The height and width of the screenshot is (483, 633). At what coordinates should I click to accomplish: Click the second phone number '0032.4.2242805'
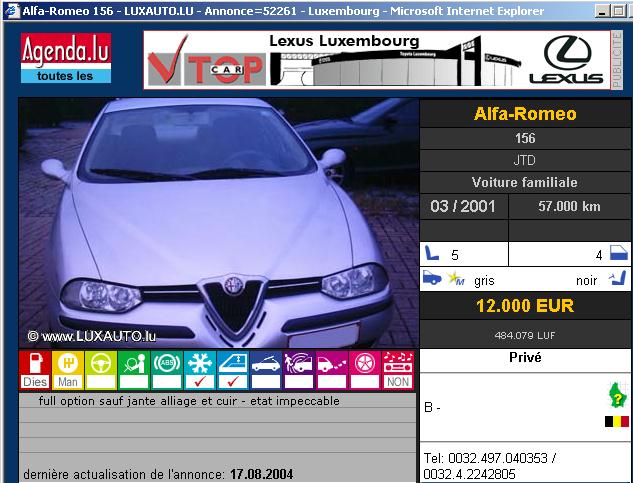click(470, 474)
